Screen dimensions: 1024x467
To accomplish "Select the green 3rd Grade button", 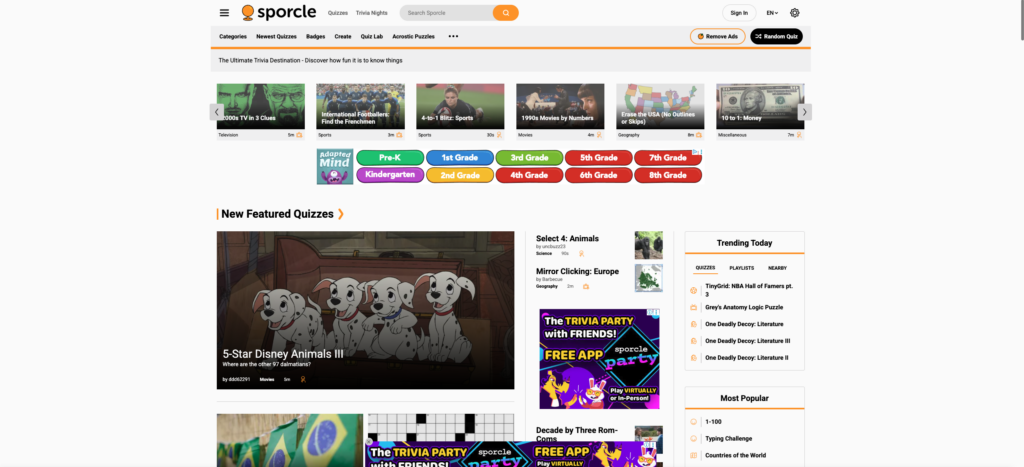I will point(528,158).
